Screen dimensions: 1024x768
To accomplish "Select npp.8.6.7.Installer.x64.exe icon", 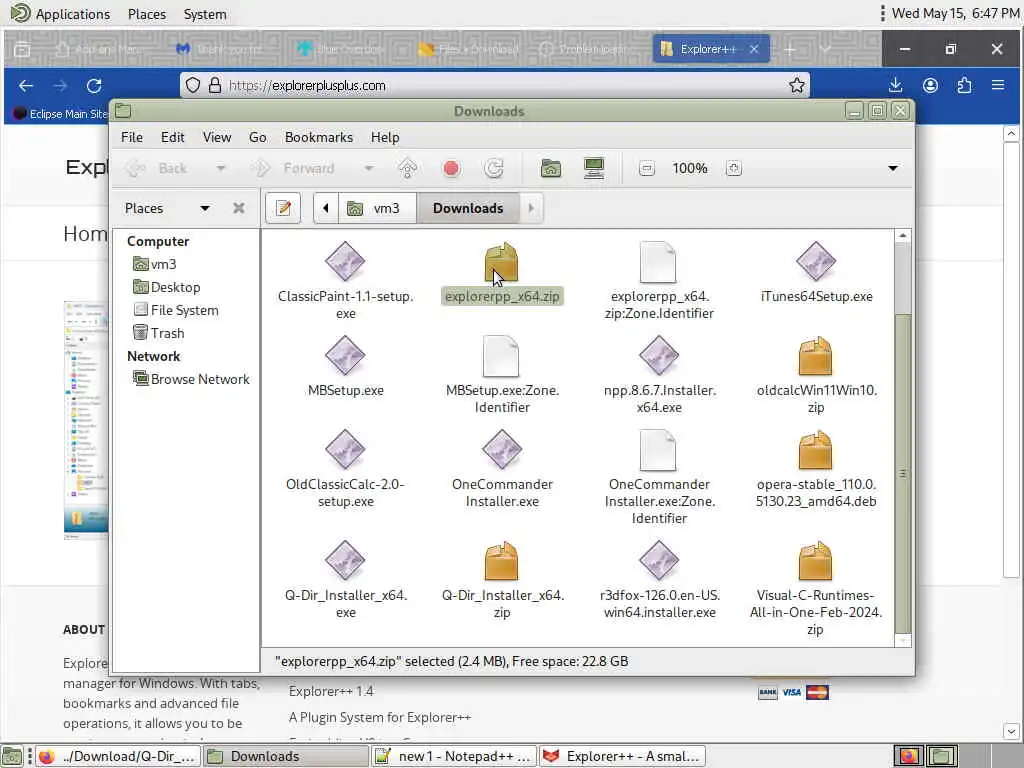I will tap(658, 356).
